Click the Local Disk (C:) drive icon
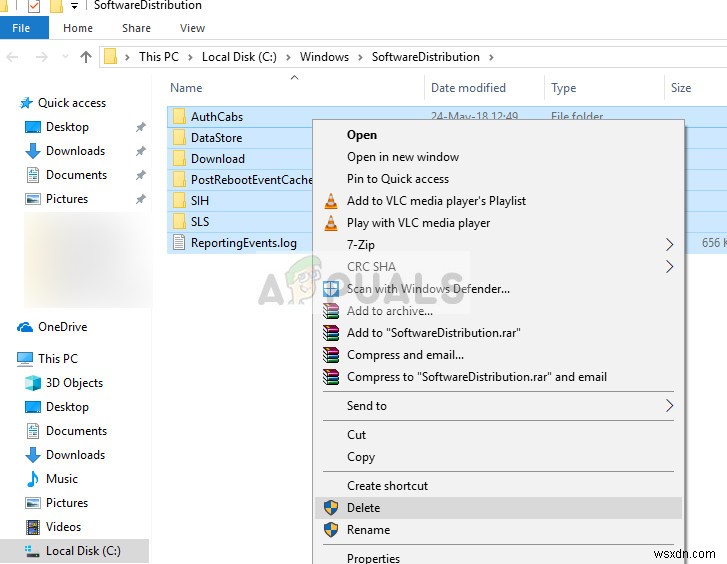Viewport: 727px width, 564px height. tap(32, 551)
